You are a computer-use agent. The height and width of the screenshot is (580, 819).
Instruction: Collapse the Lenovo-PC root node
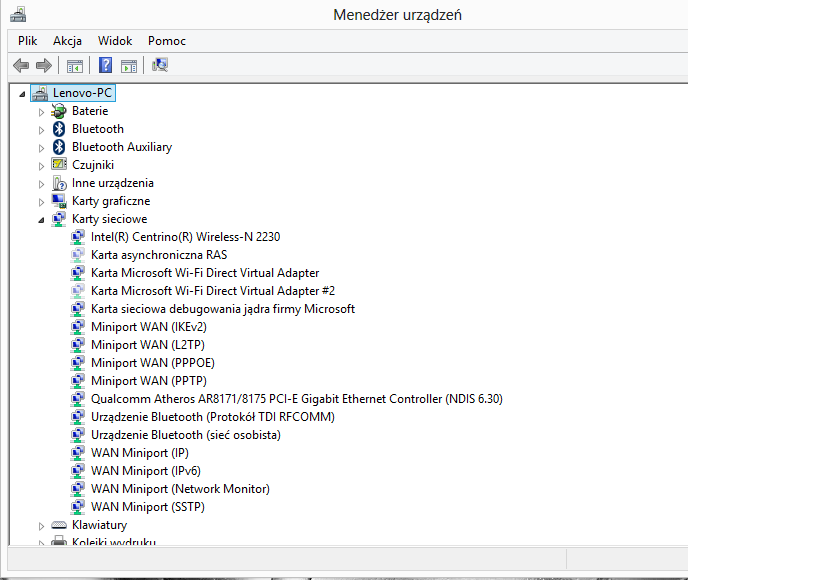tap(22, 94)
